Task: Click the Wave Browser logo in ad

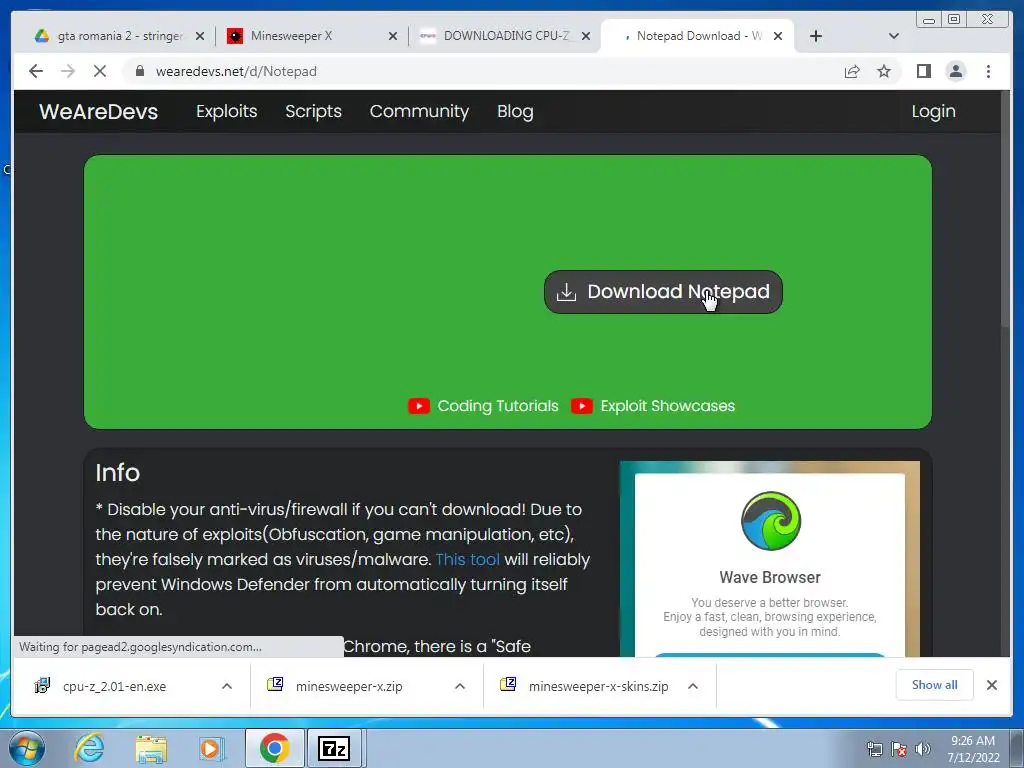Action: click(771, 520)
